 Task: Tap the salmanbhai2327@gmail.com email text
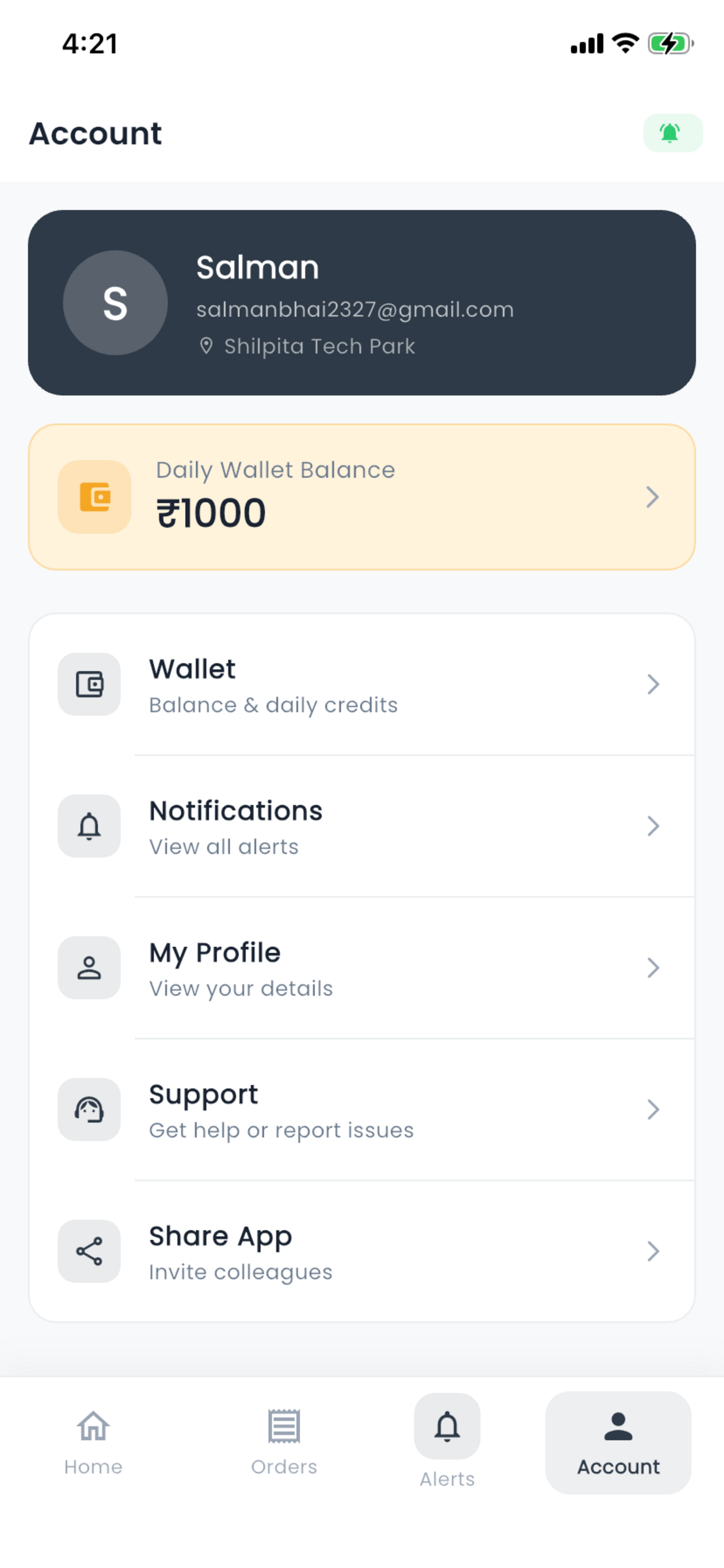pyautogui.click(x=354, y=309)
